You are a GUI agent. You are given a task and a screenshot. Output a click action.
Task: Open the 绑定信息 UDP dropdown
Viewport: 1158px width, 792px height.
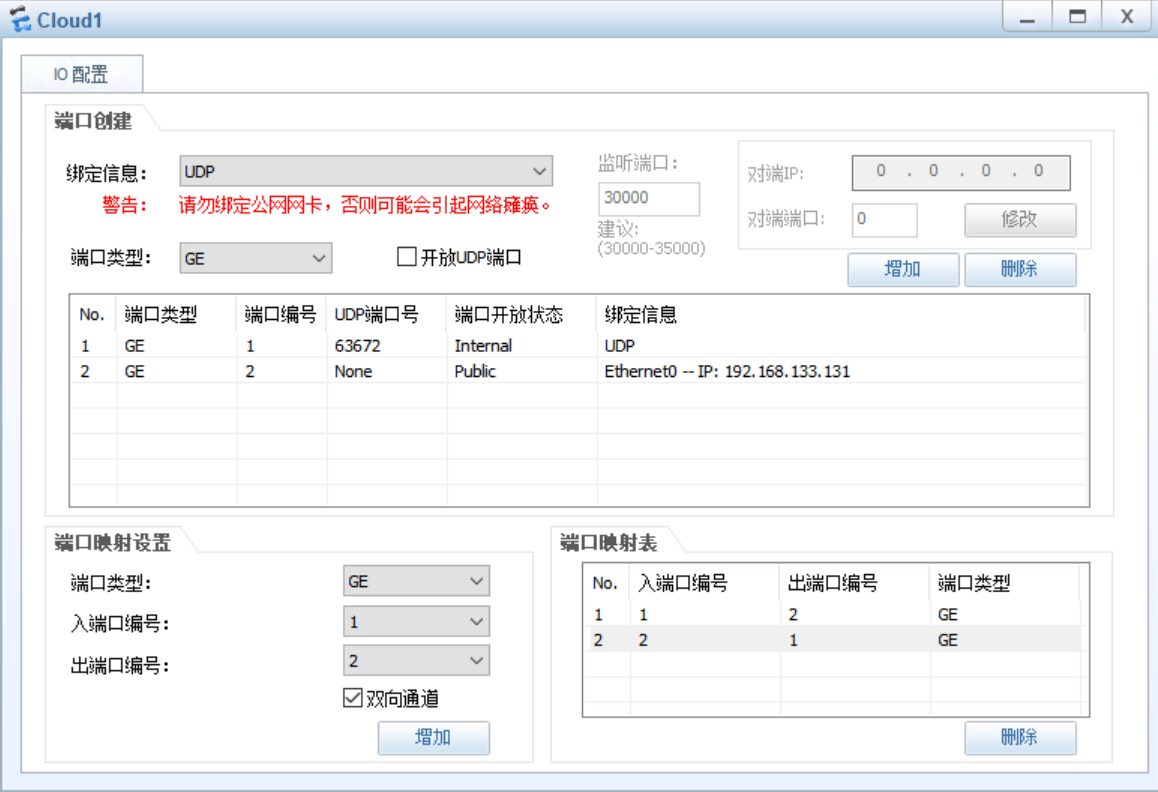[x=366, y=171]
